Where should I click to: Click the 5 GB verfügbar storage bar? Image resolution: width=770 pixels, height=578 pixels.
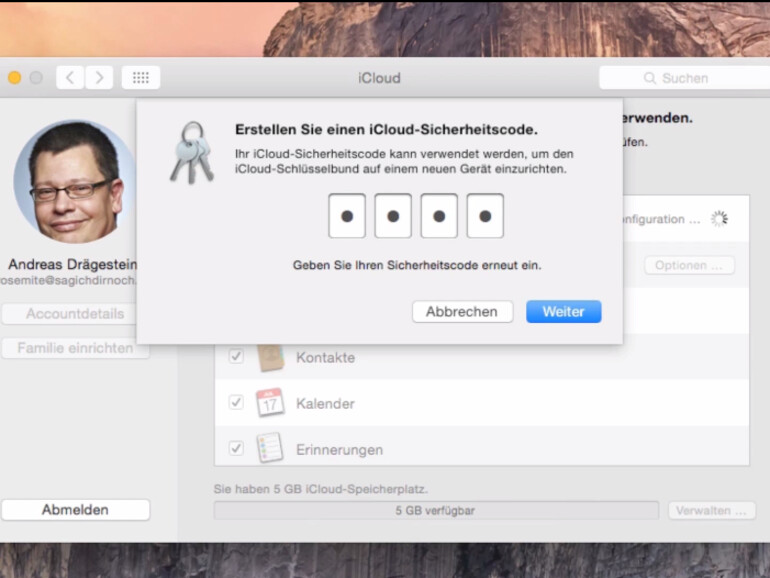436,511
